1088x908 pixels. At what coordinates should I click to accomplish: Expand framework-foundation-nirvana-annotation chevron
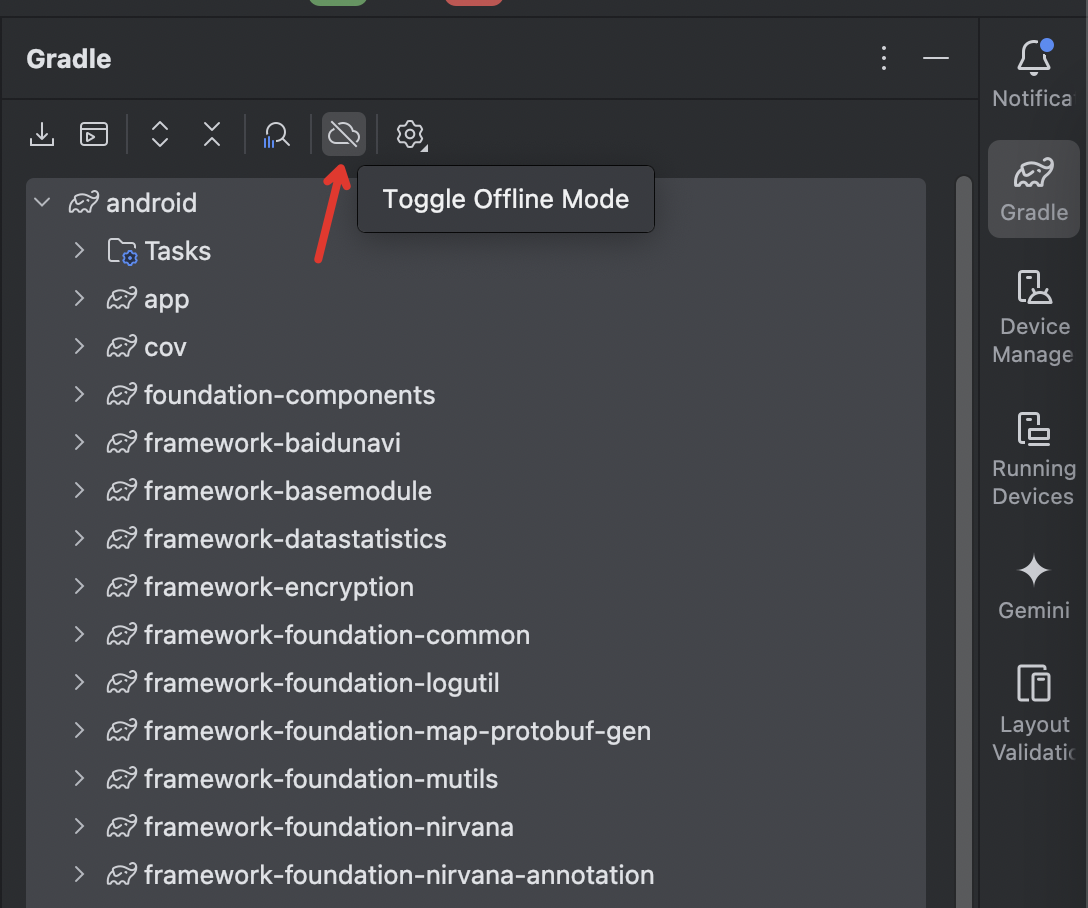[x=79, y=875]
